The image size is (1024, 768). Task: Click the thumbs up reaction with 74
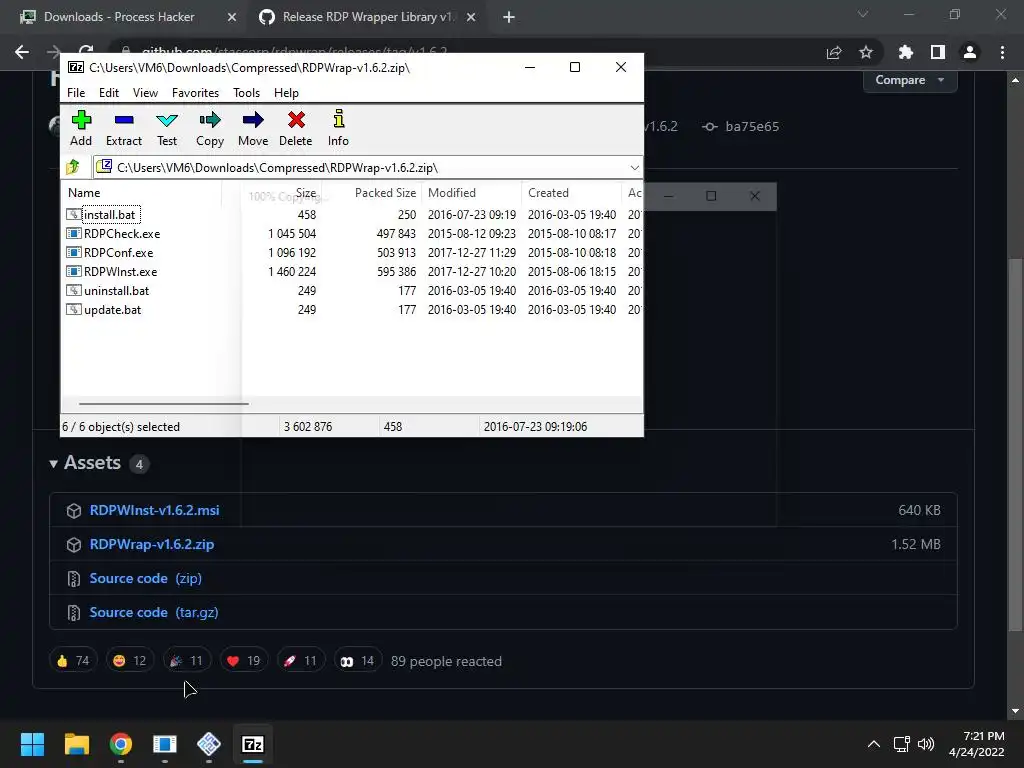point(73,661)
